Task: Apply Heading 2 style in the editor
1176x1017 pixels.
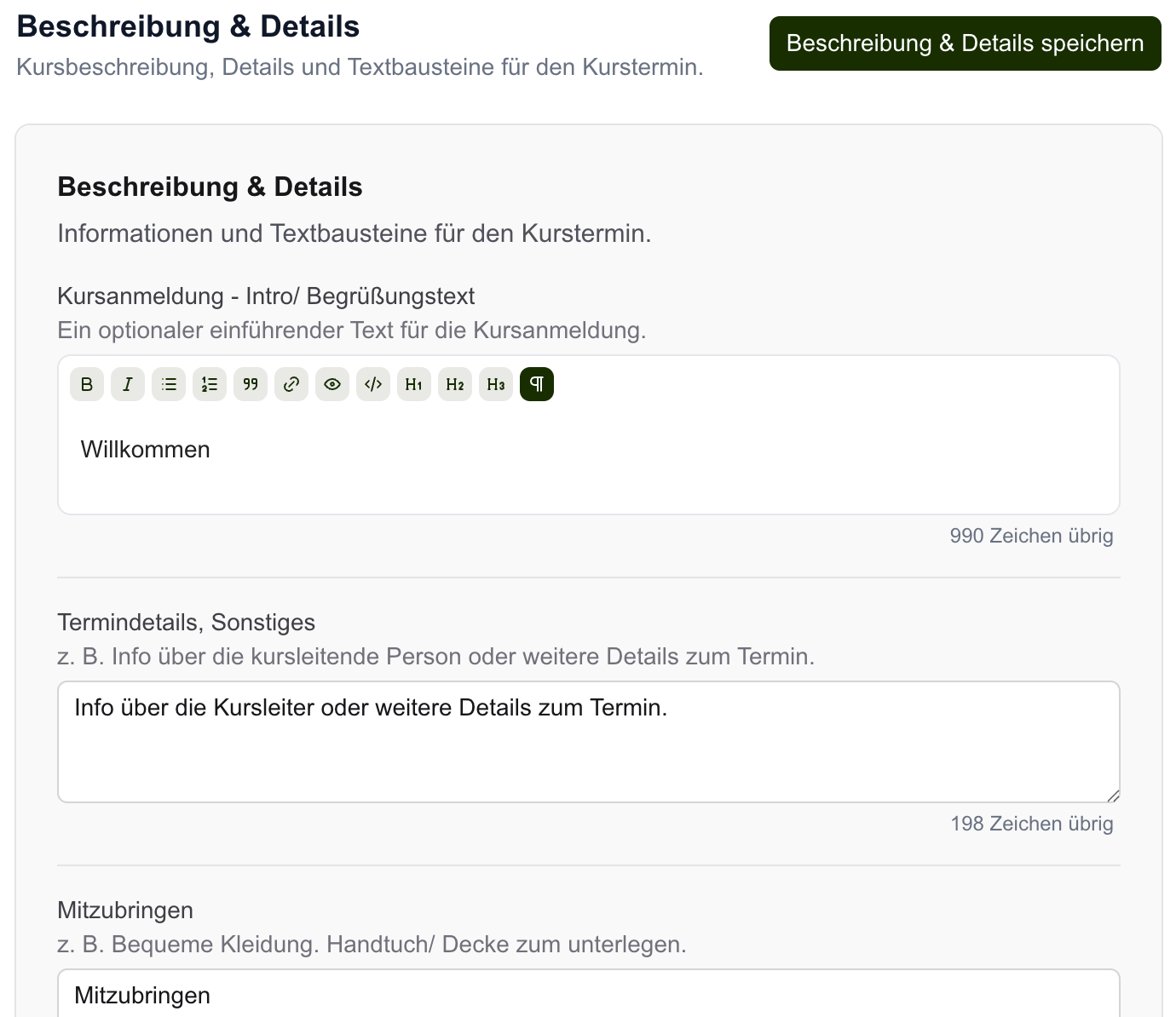Action: pyautogui.click(x=455, y=384)
